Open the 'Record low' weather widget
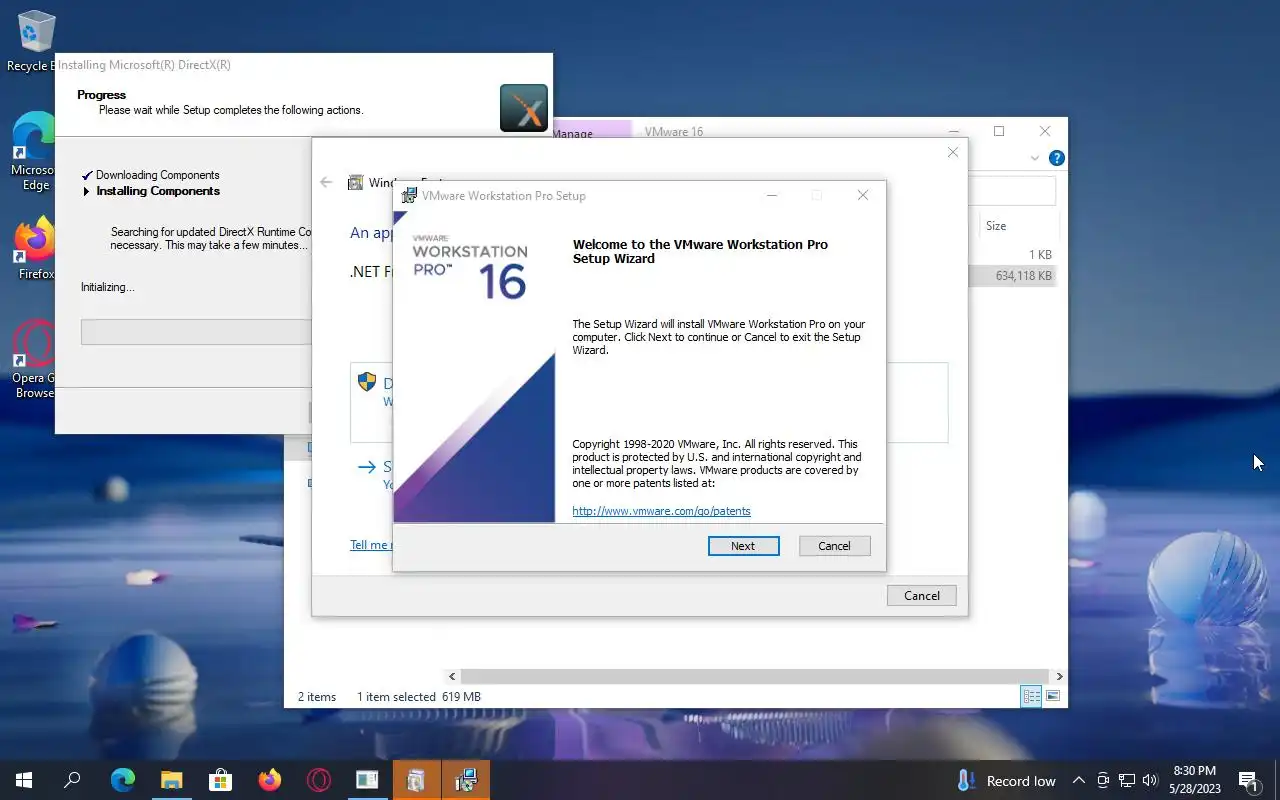 click(x=1007, y=781)
